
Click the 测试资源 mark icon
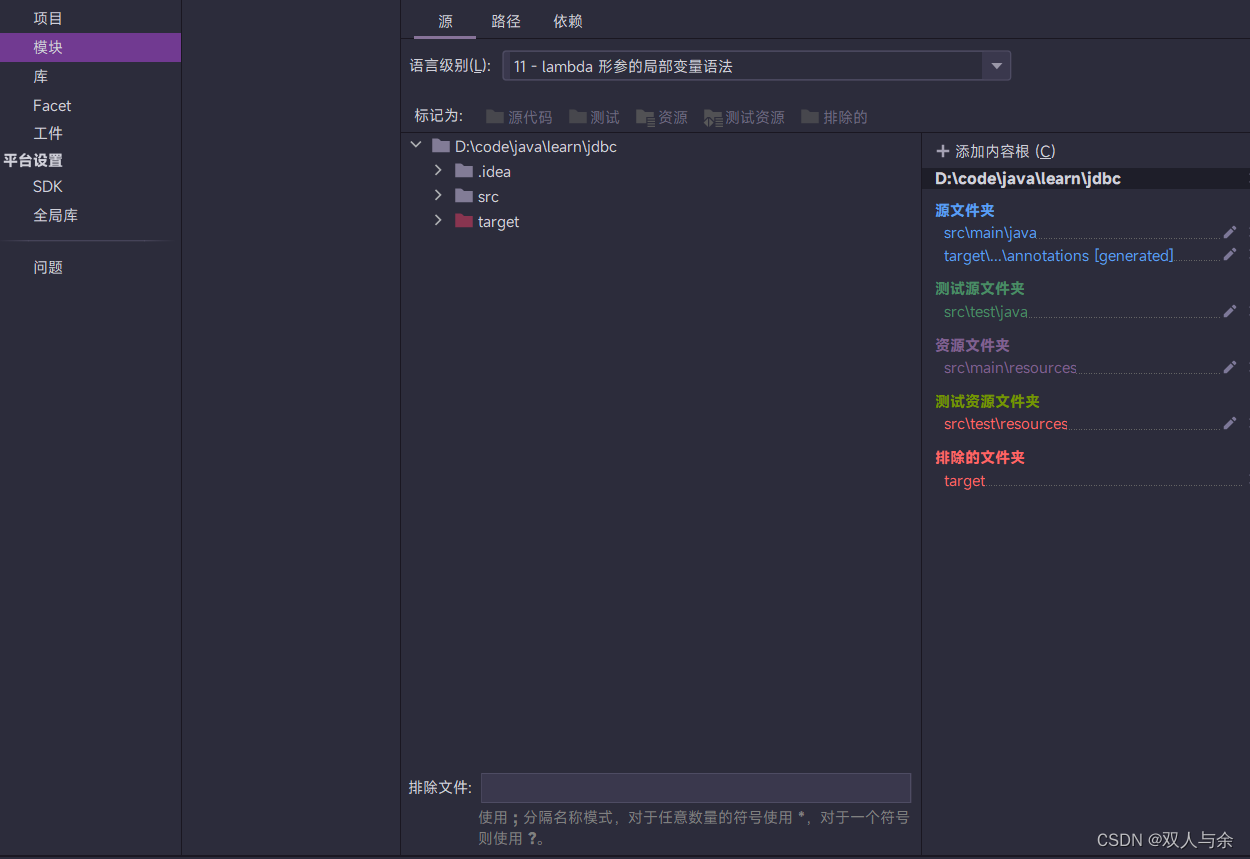[x=713, y=116]
